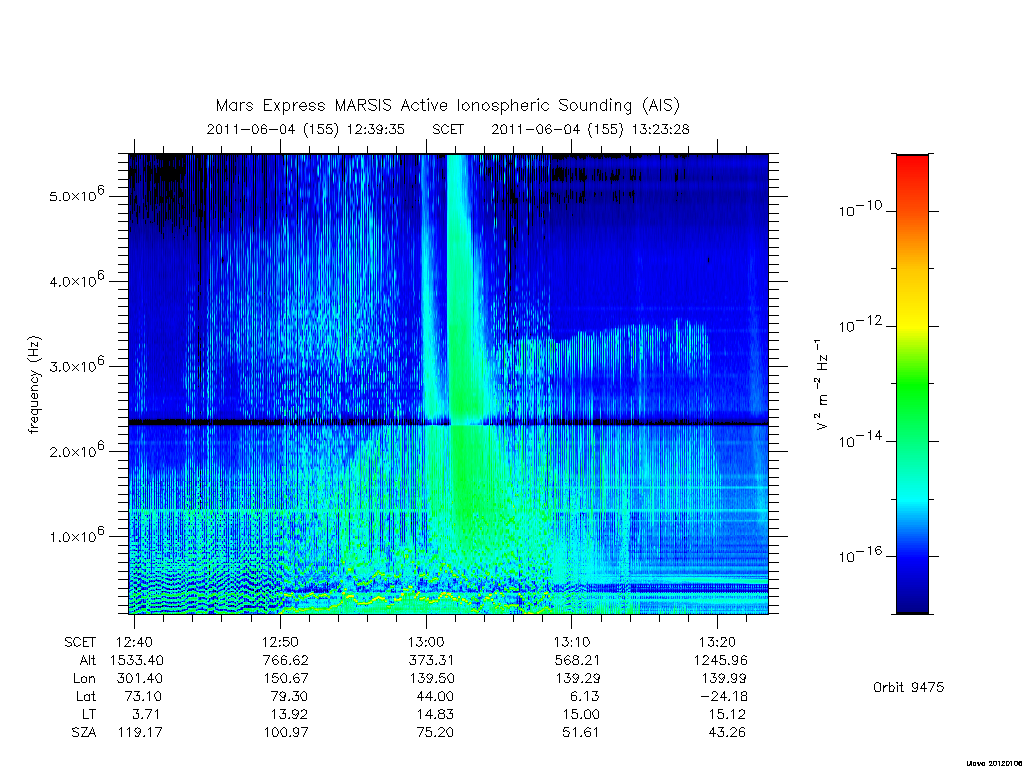
Task: Click the latitude value 6.13
Action: point(584,697)
